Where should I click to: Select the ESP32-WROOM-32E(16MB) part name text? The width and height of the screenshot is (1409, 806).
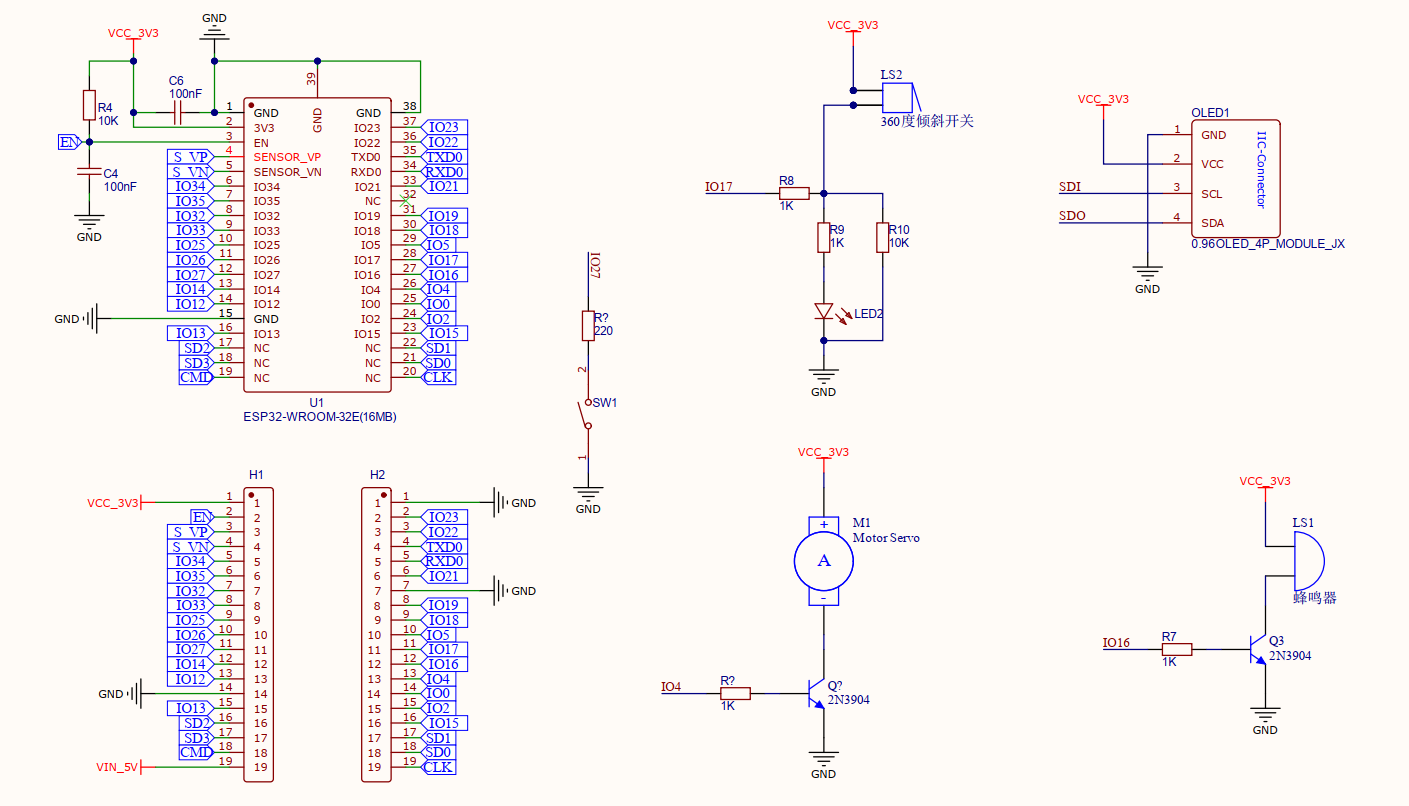pyautogui.click(x=319, y=417)
